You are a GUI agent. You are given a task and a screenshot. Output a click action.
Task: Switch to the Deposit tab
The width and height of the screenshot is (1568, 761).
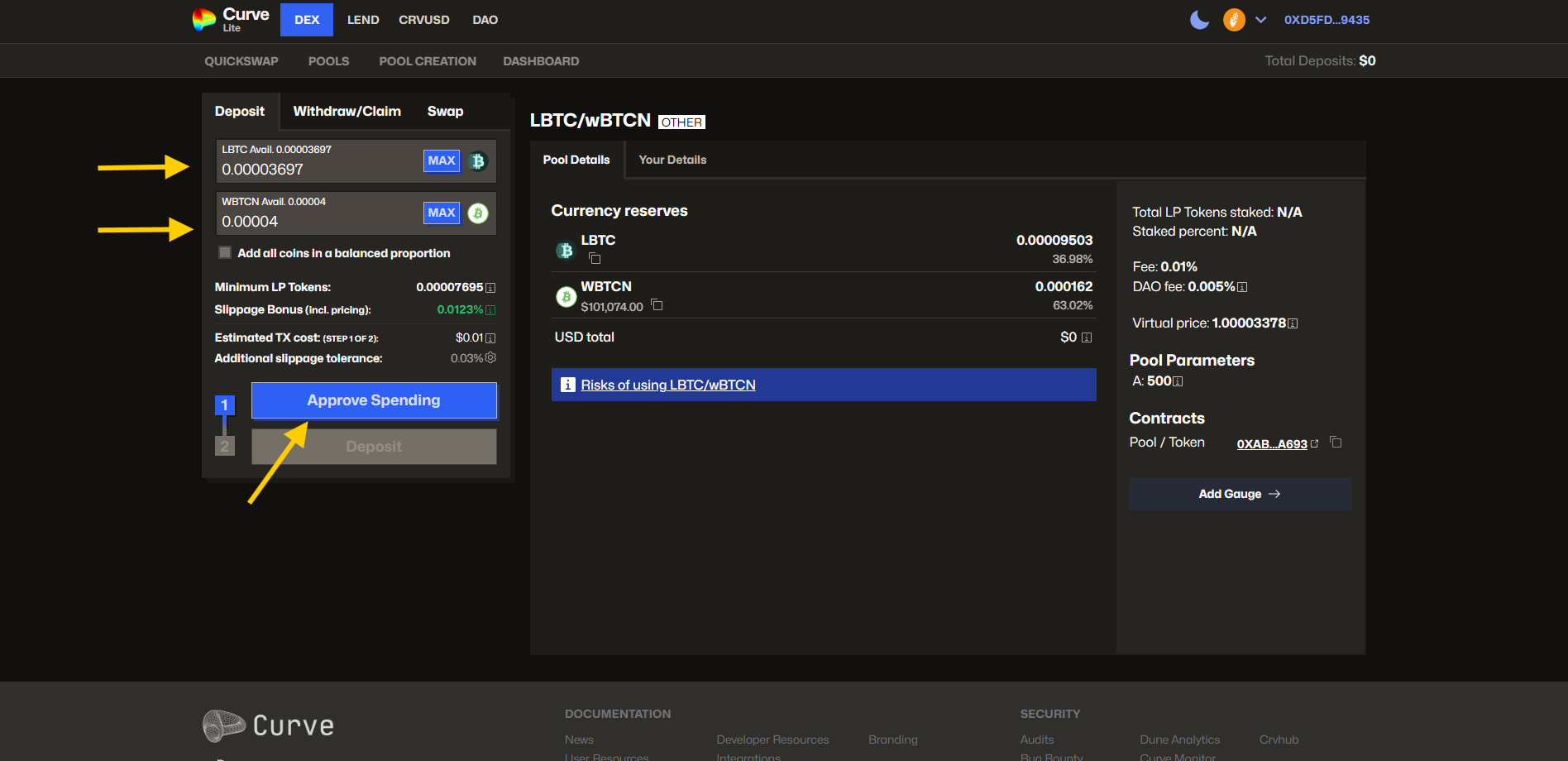pyautogui.click(x=240, y=111)
